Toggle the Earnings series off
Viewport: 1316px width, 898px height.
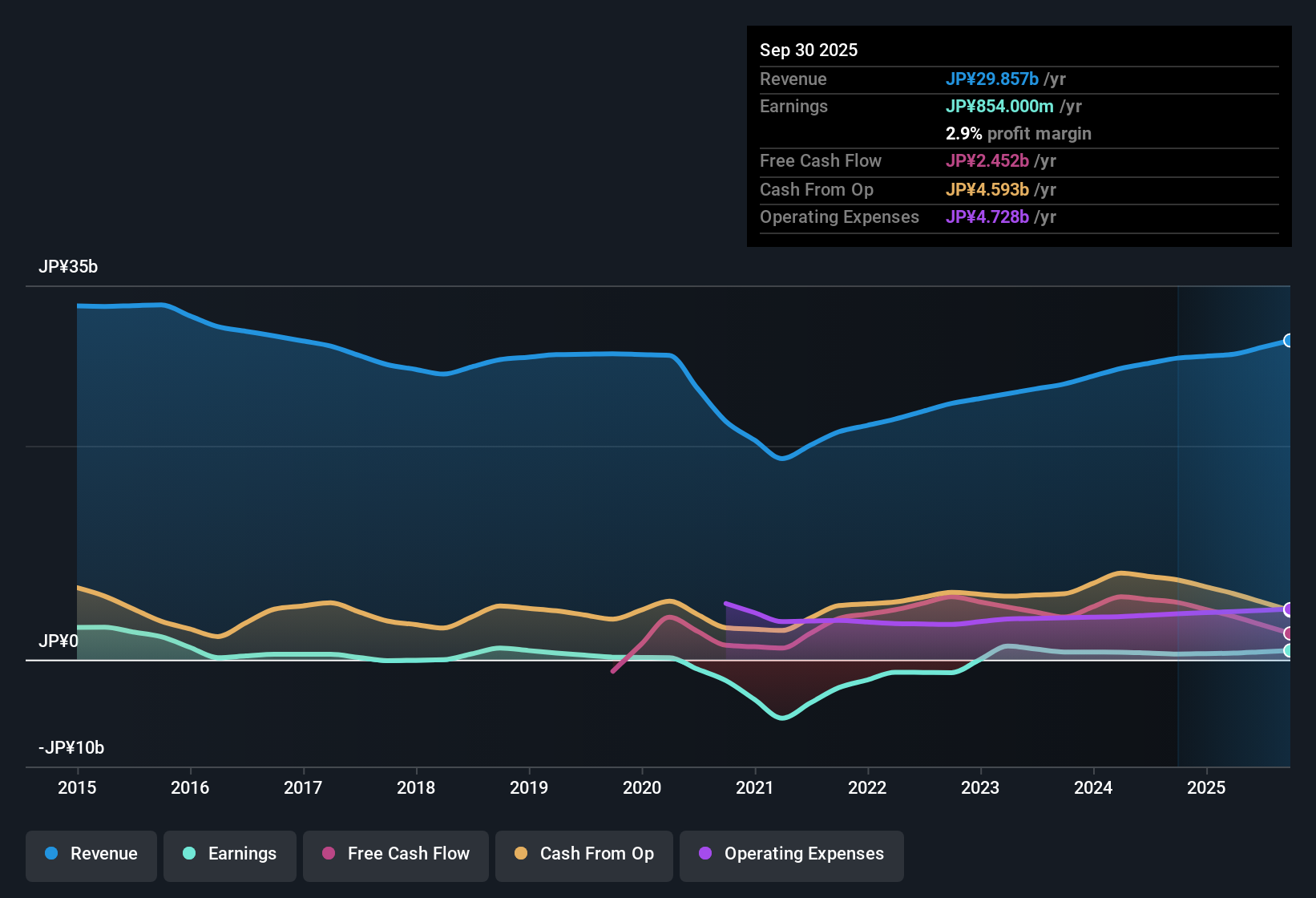[229, 854]
